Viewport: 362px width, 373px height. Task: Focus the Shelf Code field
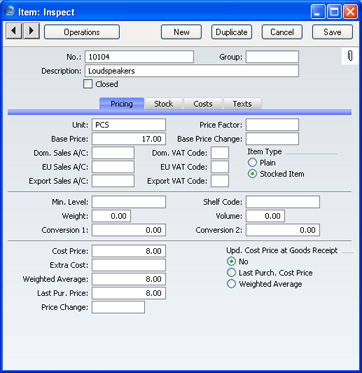(283, 202)
